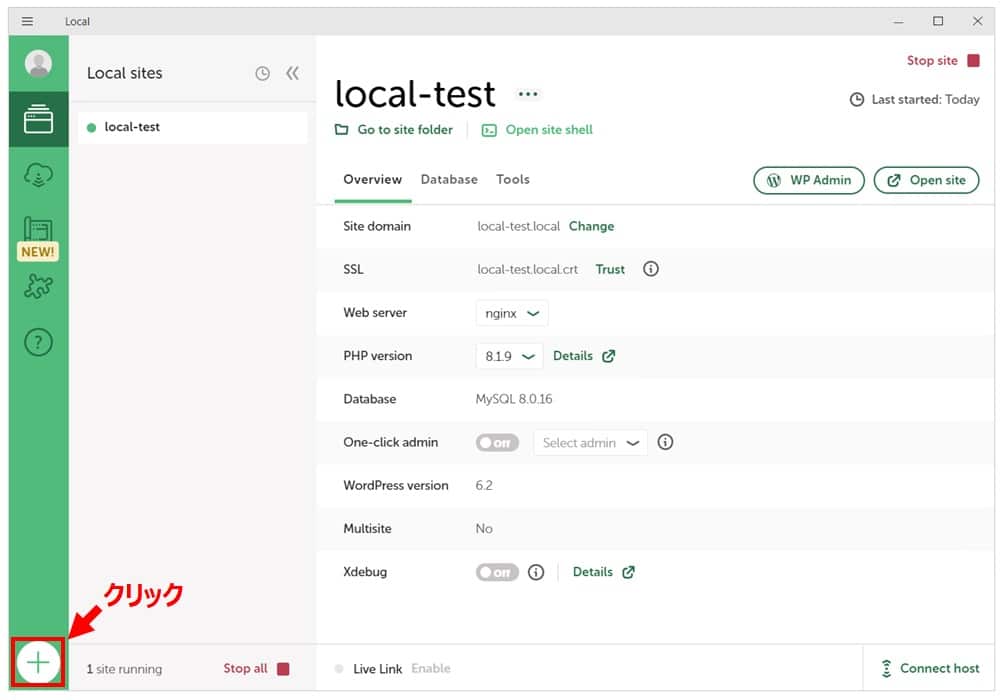The height and width of the screenshot is (700, 1000).
Task: Sort sites using the clock icon
Action: tap(262, 73)
